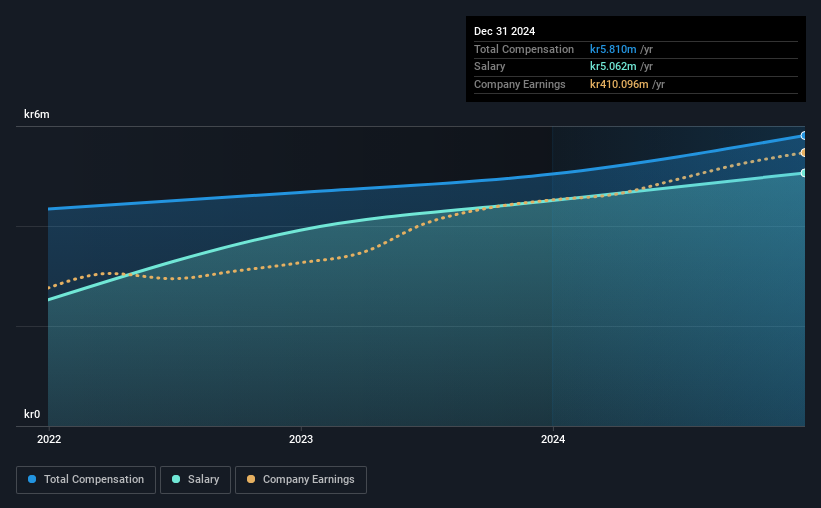Click the 2022 x-axis label
This screenshot has width=821, height=508.
pyautogui.click(x=49, y=439)
